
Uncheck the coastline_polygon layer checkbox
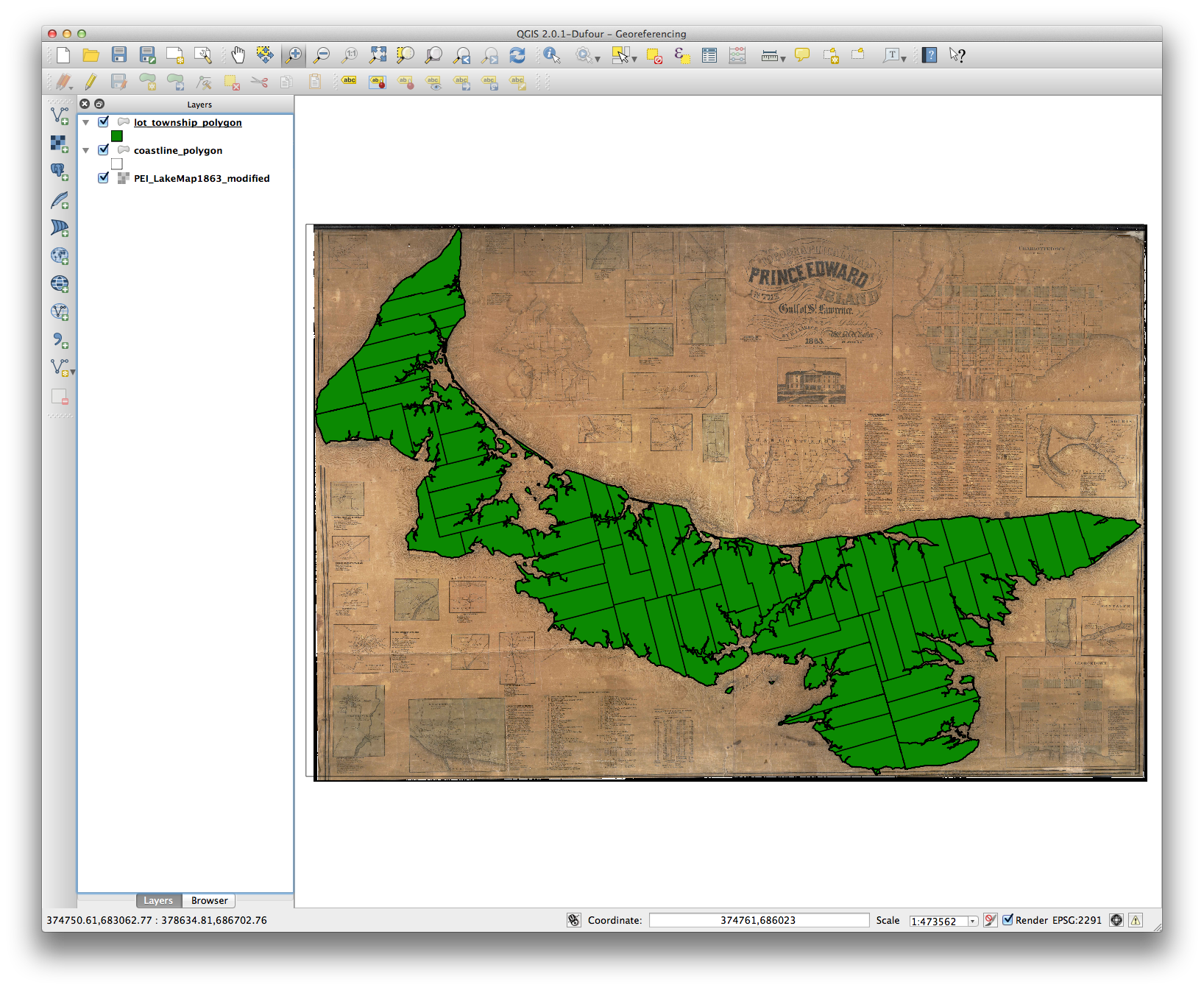coord(104,150)
